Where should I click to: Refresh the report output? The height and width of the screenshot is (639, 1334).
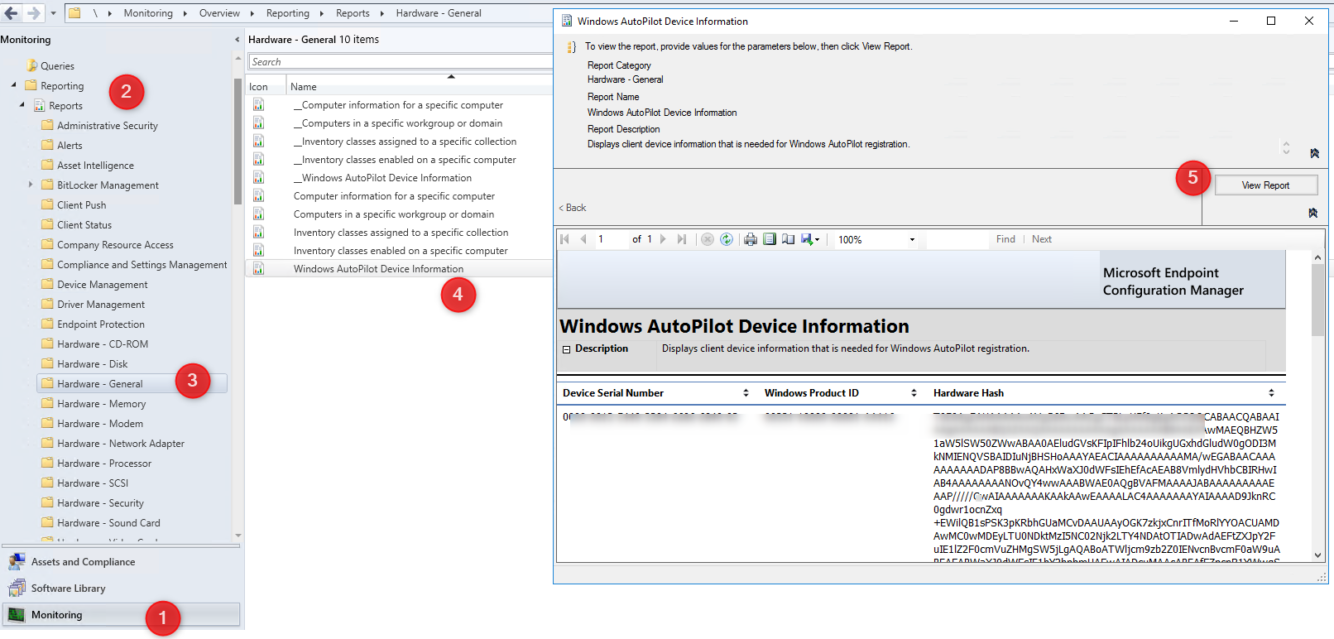(x=727, y=239)
